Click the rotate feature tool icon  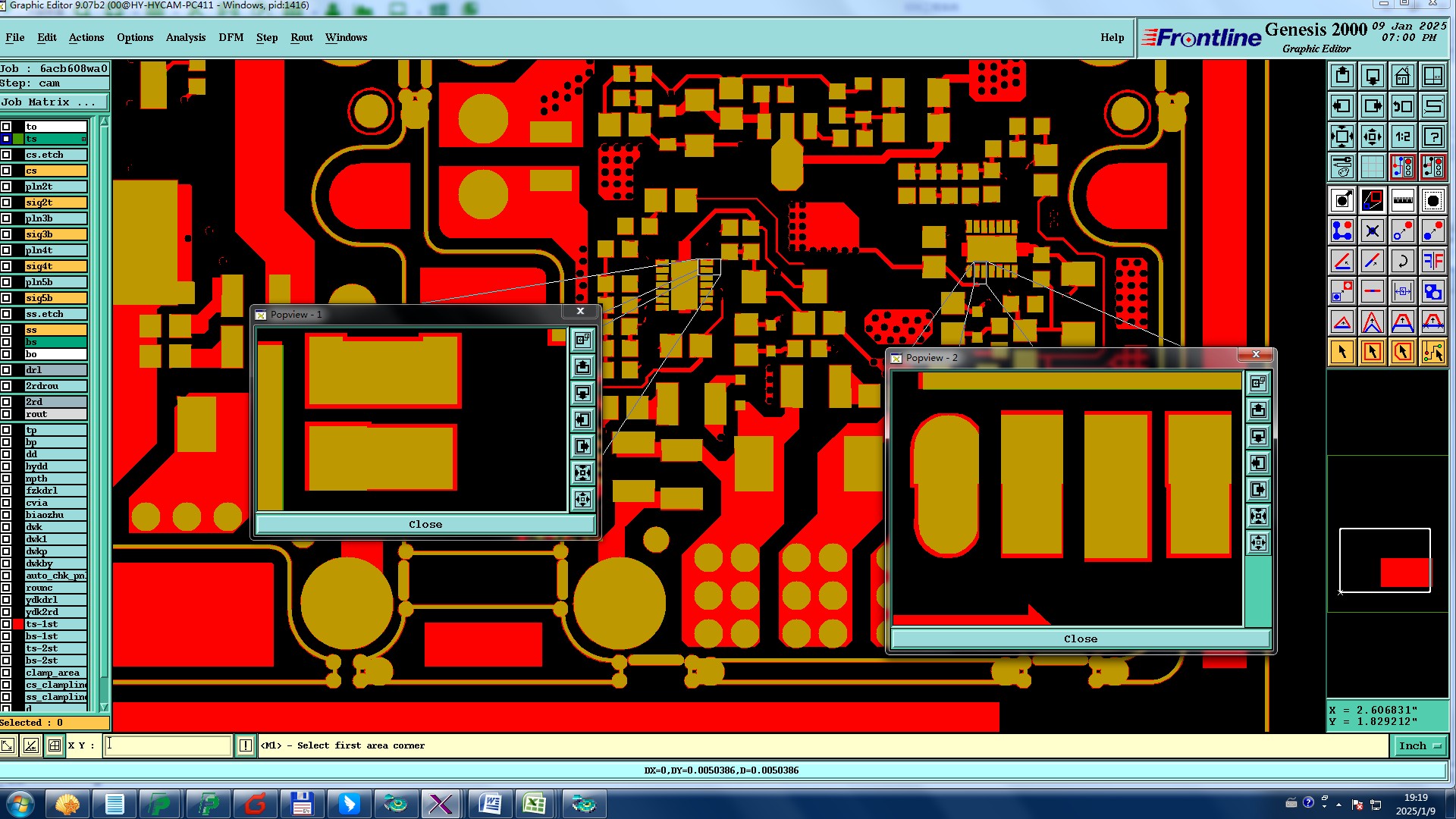point(1402,261)
